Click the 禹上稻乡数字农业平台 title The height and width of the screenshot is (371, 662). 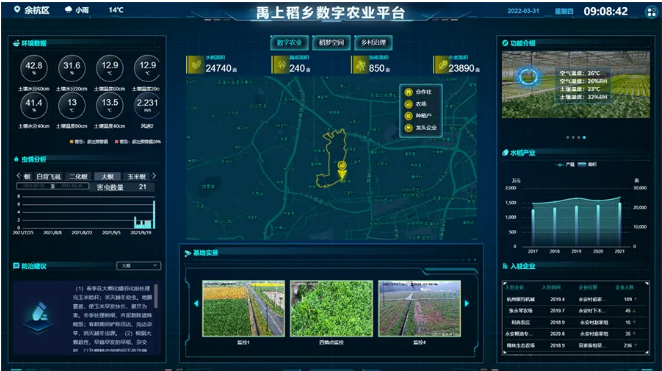(331, 13)
